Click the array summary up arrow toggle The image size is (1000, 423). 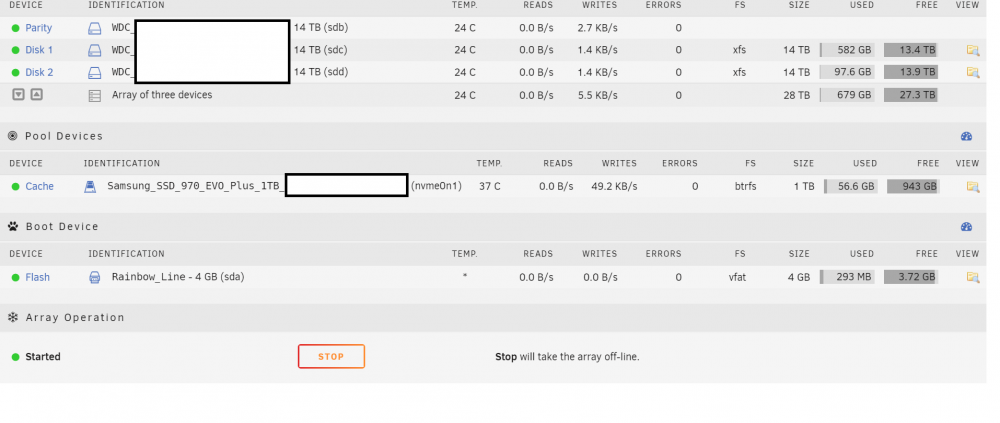click(36, 94)
